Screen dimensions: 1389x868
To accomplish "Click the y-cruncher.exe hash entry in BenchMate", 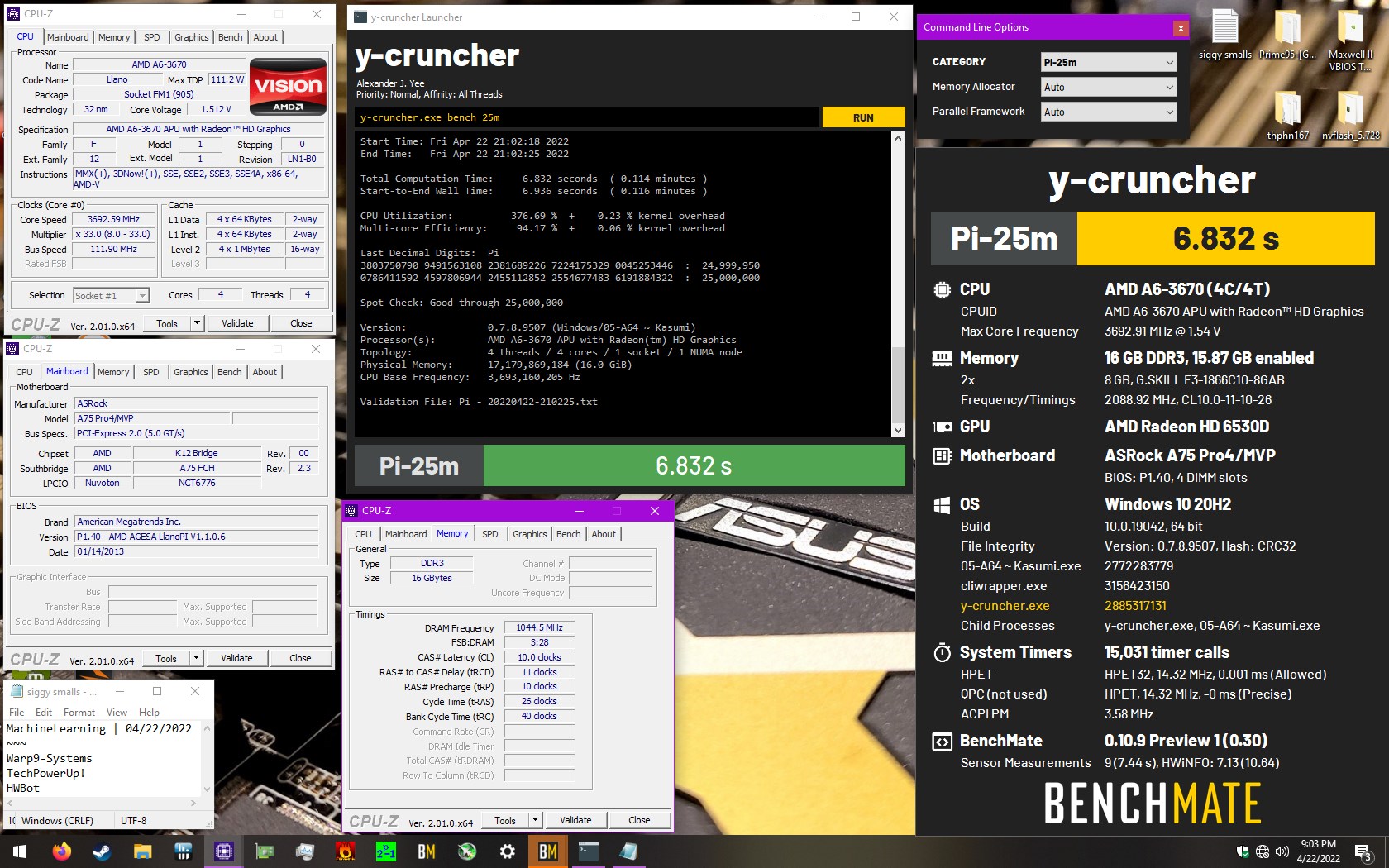I will tap(1135, 606).
